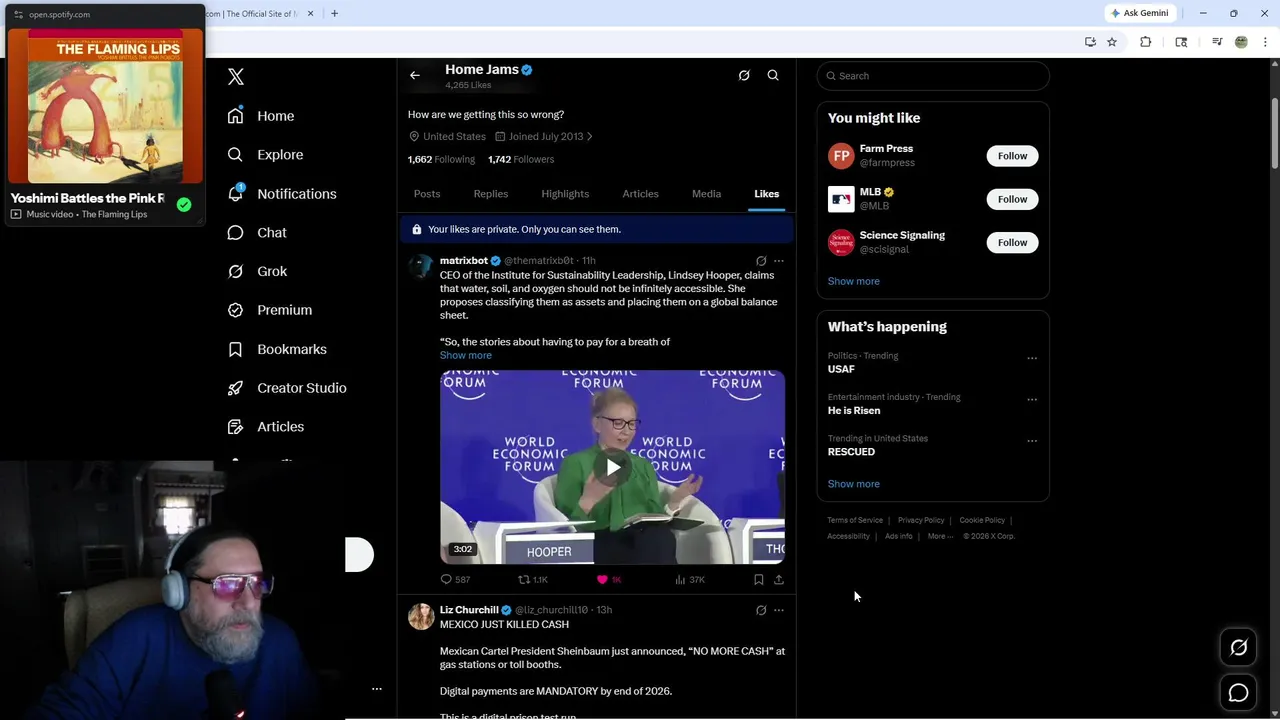Bookmark the matrixbot post
This screenshot has height=720, width=1280.
tap(759, 579)
